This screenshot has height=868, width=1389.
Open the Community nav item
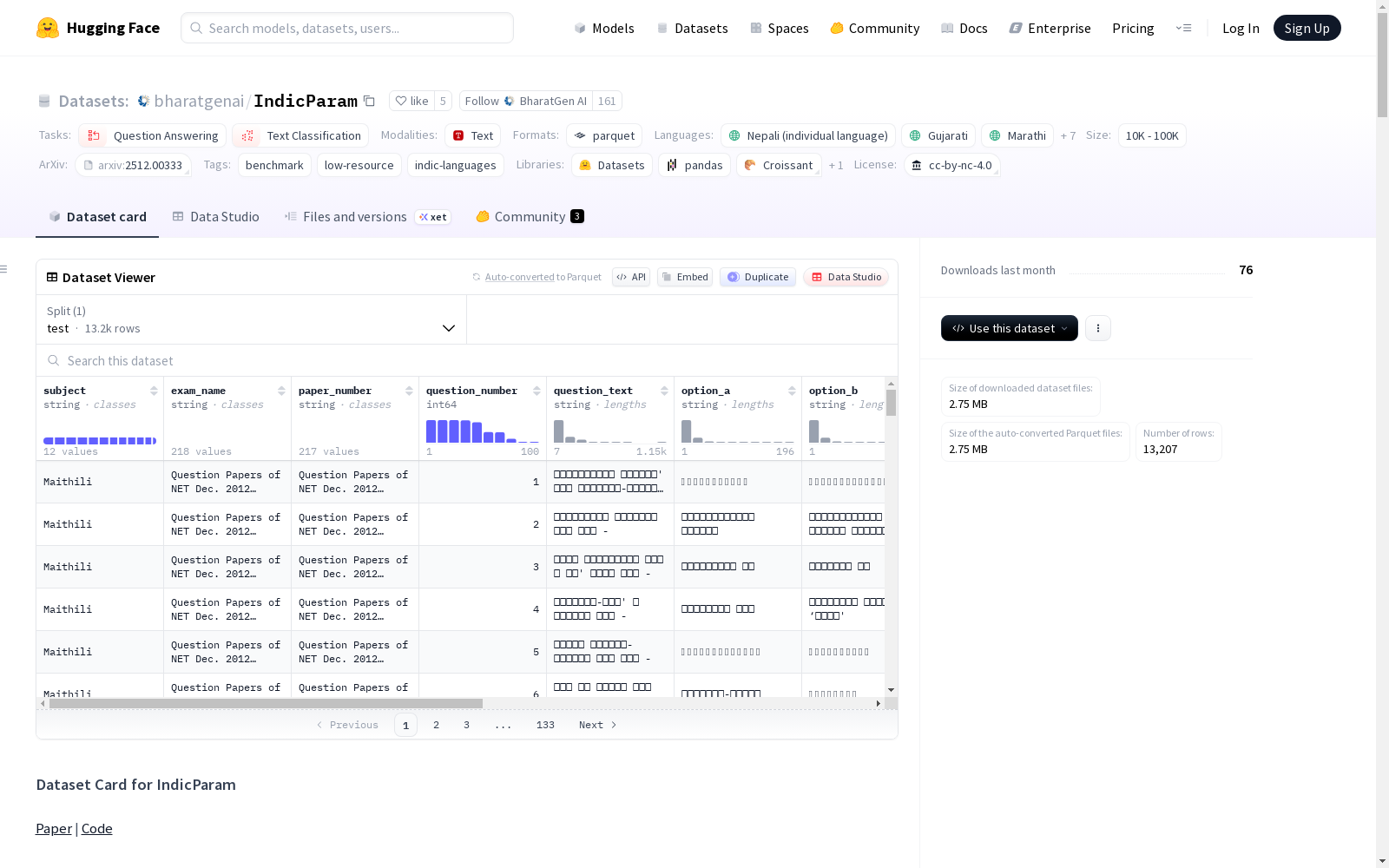click(875, 28)
